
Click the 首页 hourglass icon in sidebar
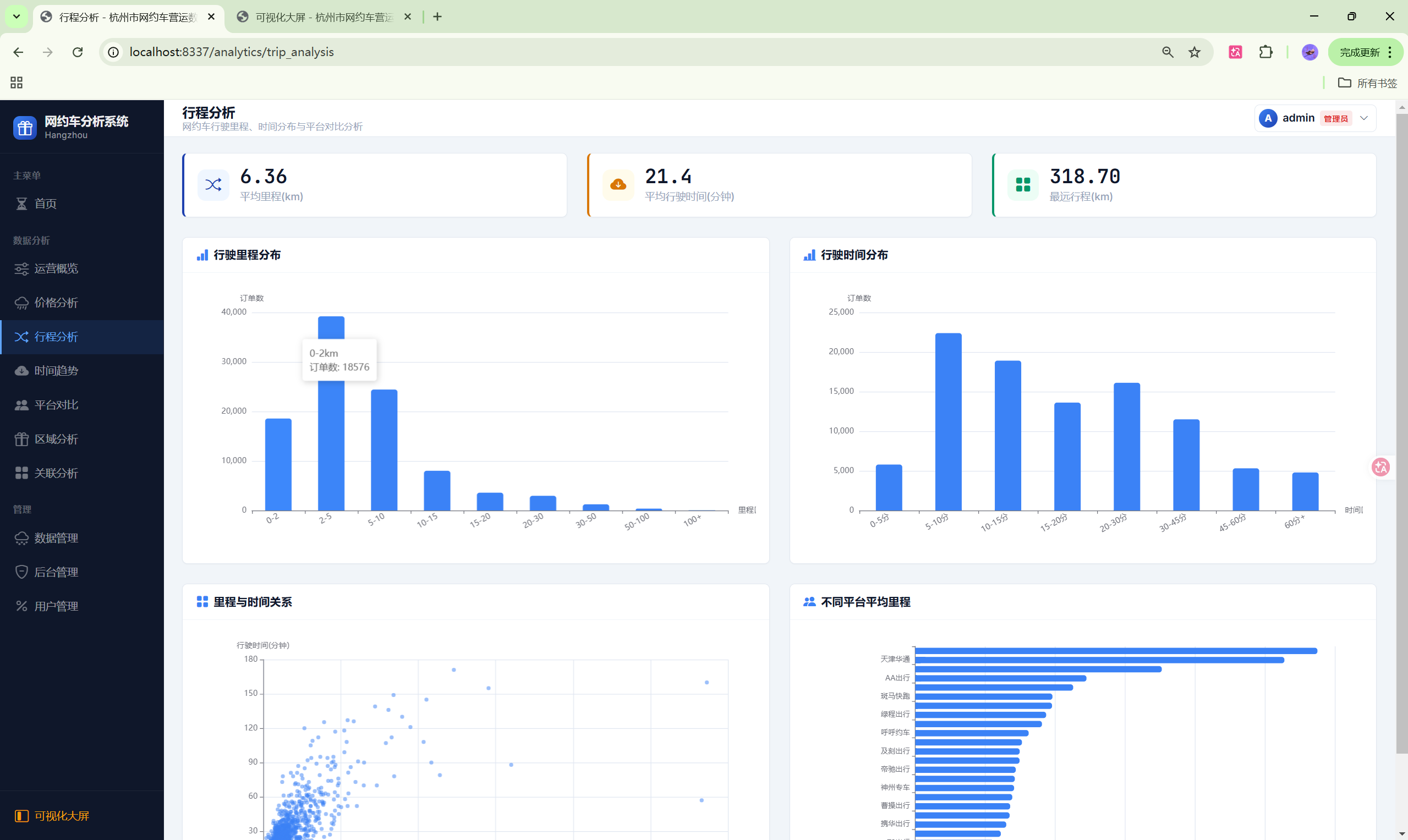[x=21, y=204]
